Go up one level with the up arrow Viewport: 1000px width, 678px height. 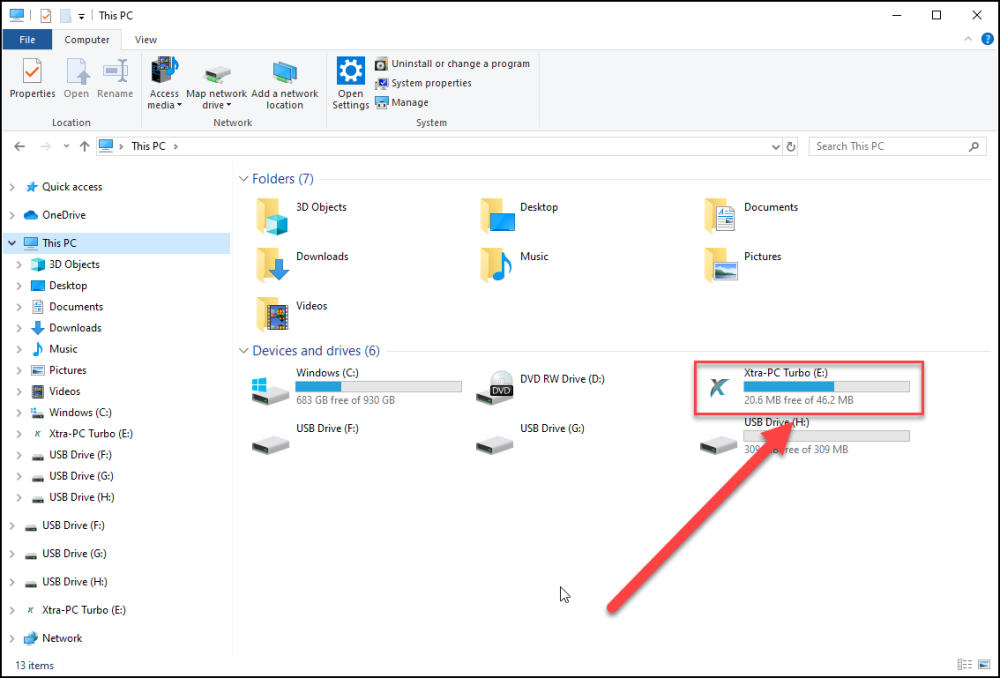point(84,146)
